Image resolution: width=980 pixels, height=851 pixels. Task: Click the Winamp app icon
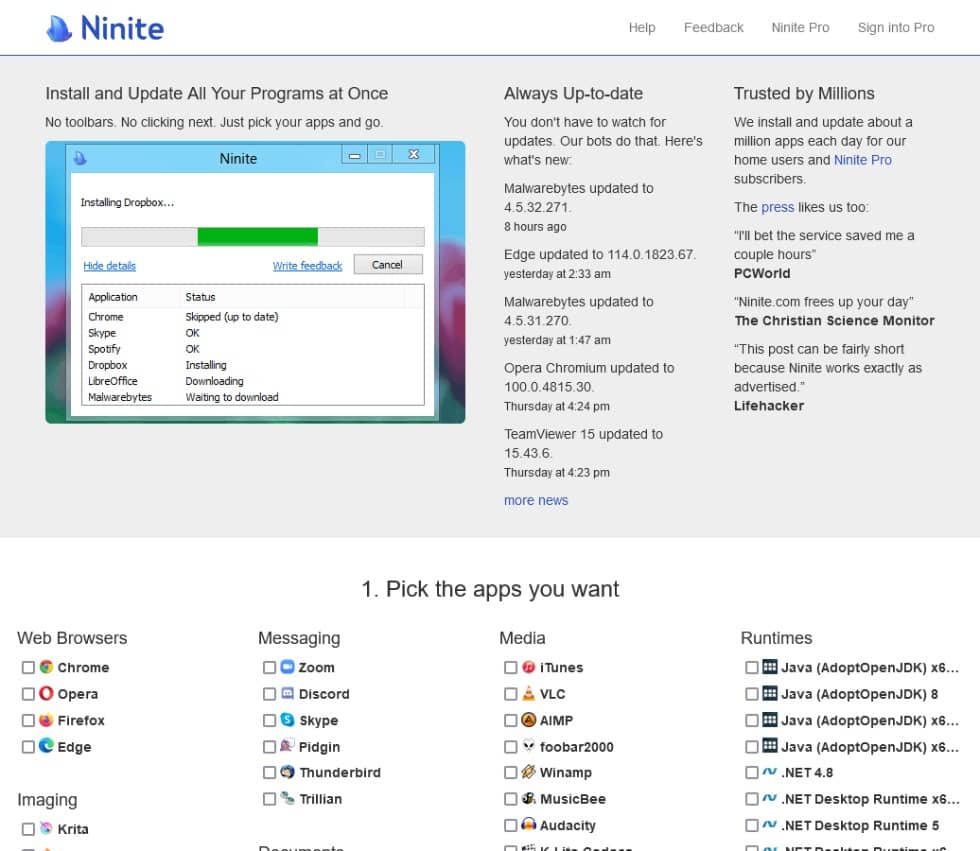point(529,772)
